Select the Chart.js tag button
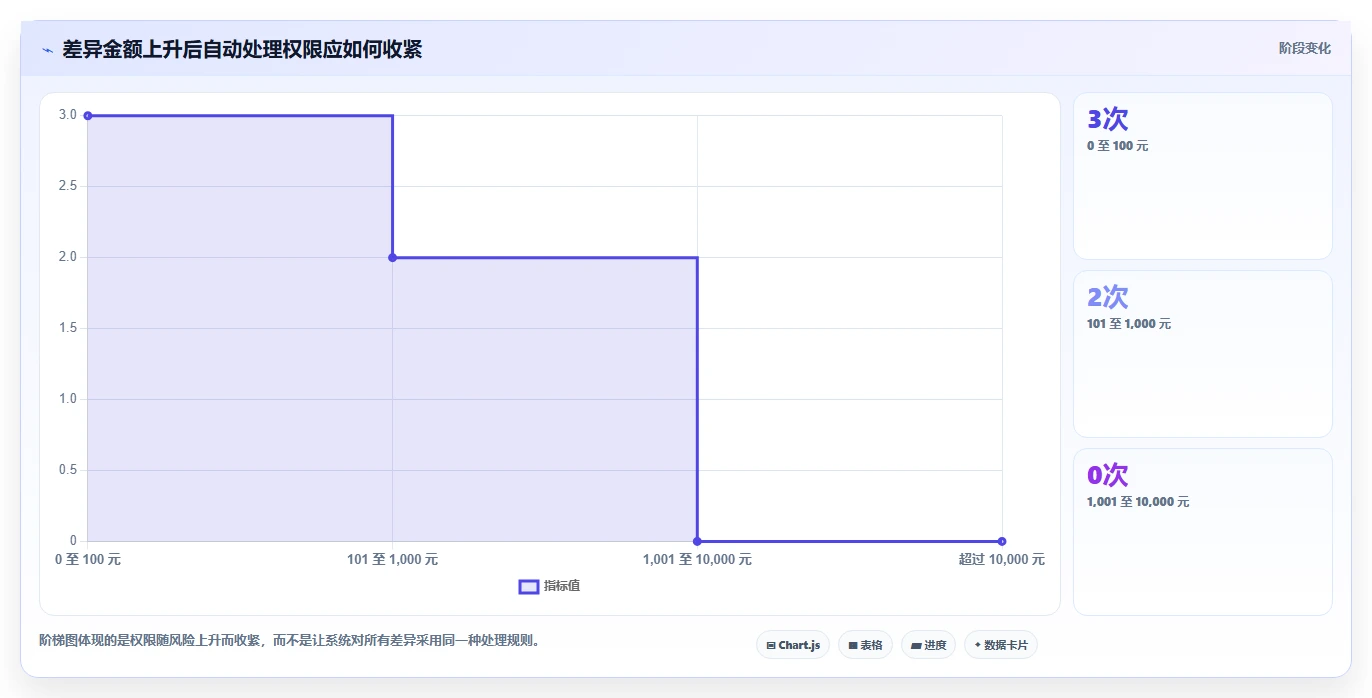This screenshot has width=1372, height=698. (793, 645)
